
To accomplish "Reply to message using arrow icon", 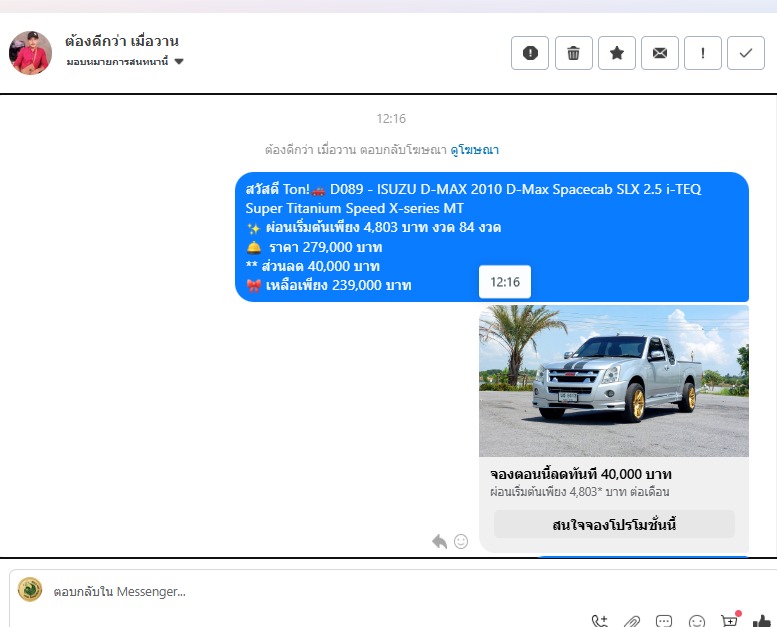I will point(440,541).
